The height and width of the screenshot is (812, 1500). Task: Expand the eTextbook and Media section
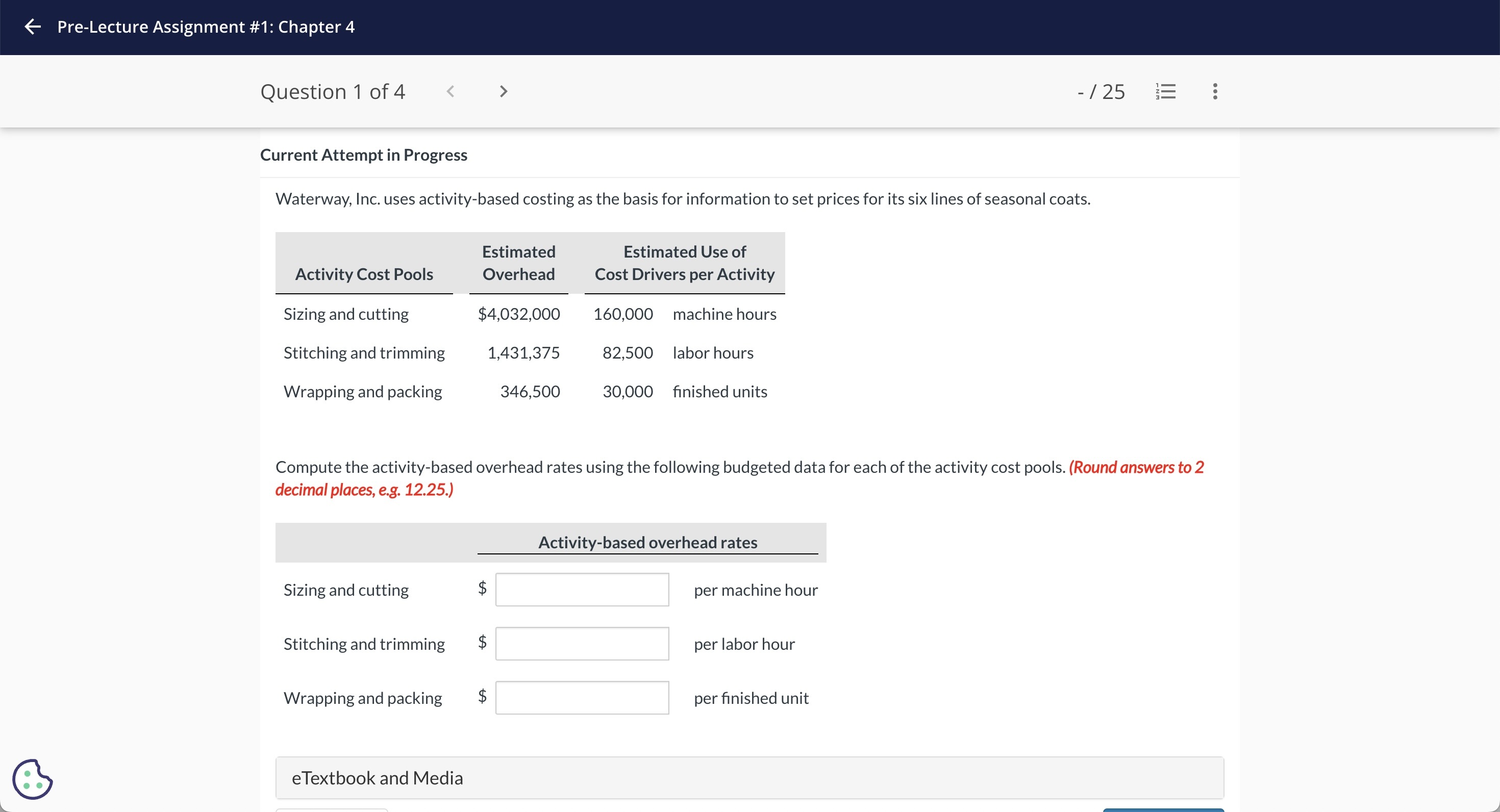pyautogui.click(x=749, y=778)
